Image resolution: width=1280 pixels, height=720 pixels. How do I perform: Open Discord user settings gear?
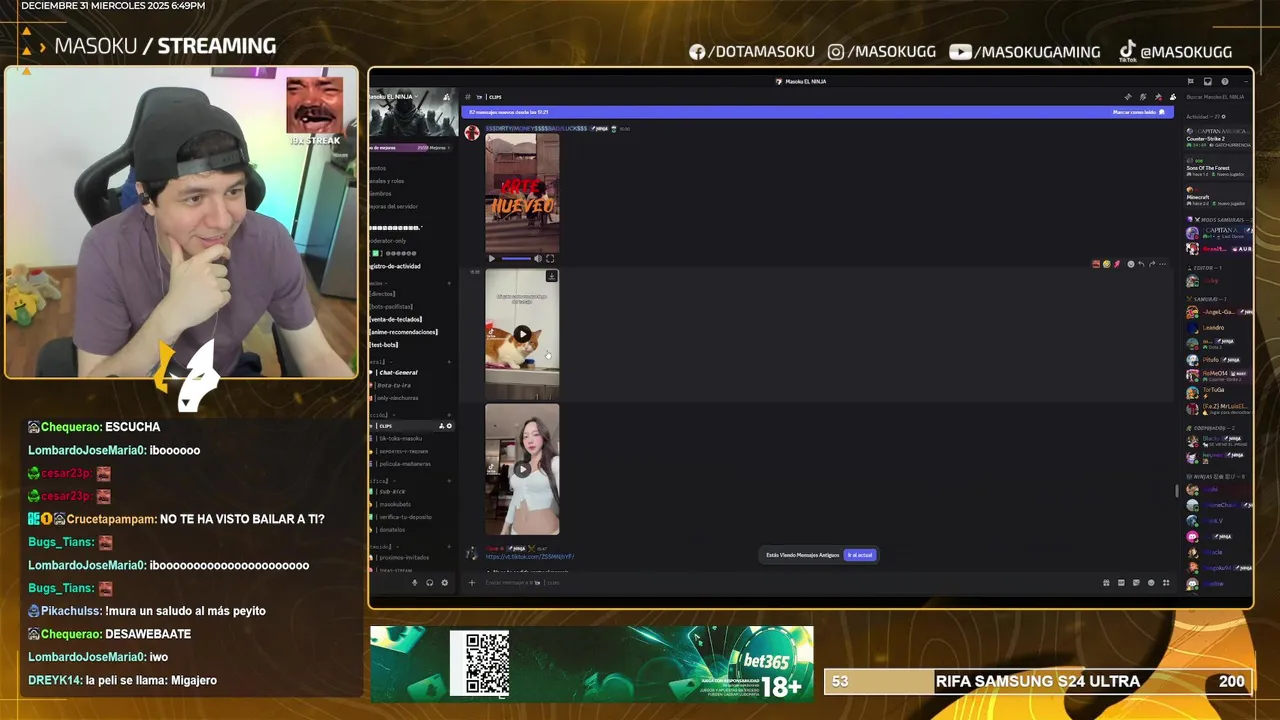point(445,583)
